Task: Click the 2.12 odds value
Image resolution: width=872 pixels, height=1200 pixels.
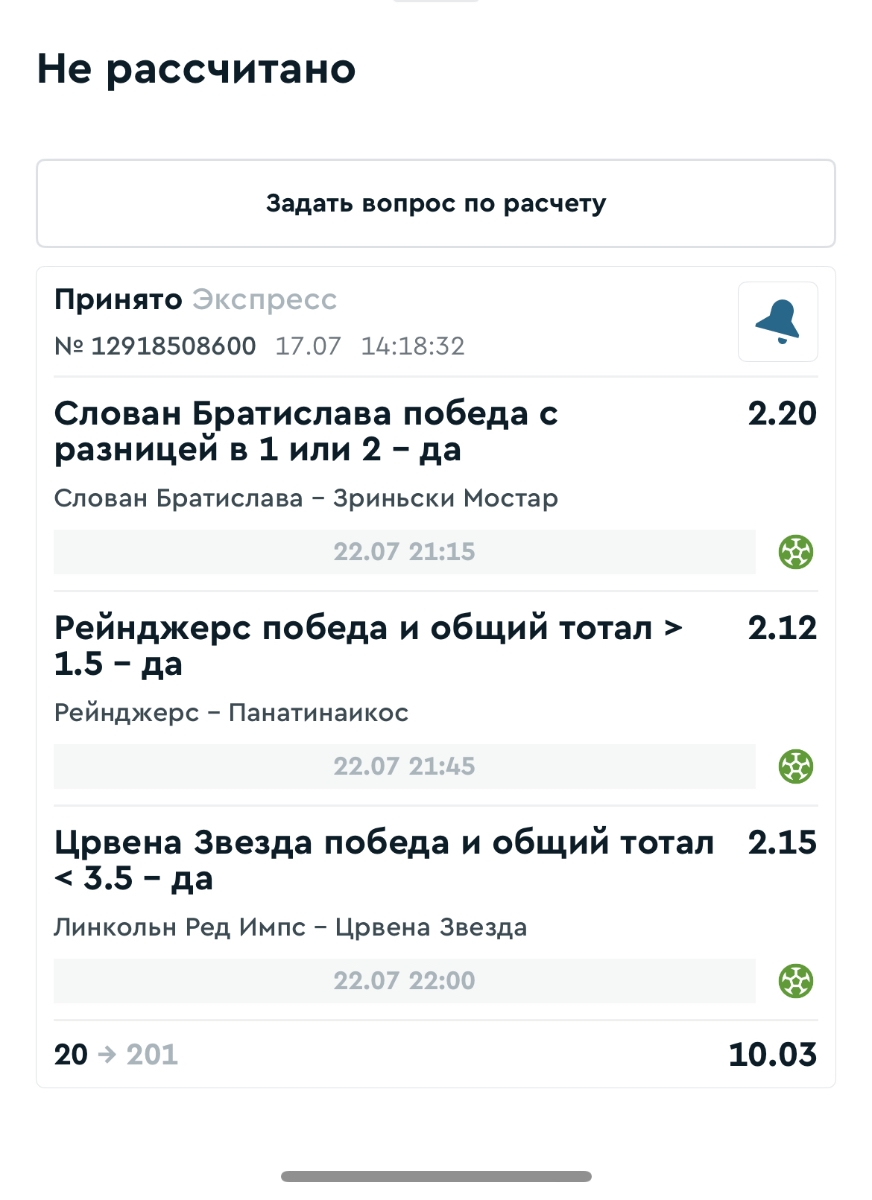Action: click(x=782, y=628)
